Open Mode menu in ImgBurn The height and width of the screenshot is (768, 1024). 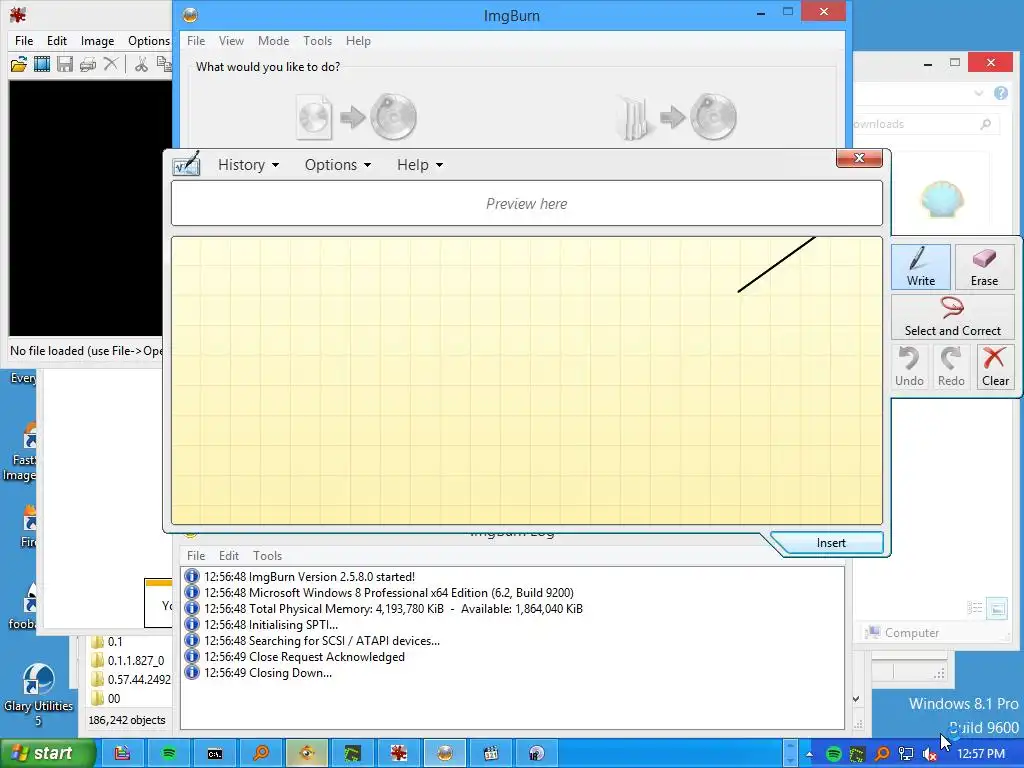(274, 40)
